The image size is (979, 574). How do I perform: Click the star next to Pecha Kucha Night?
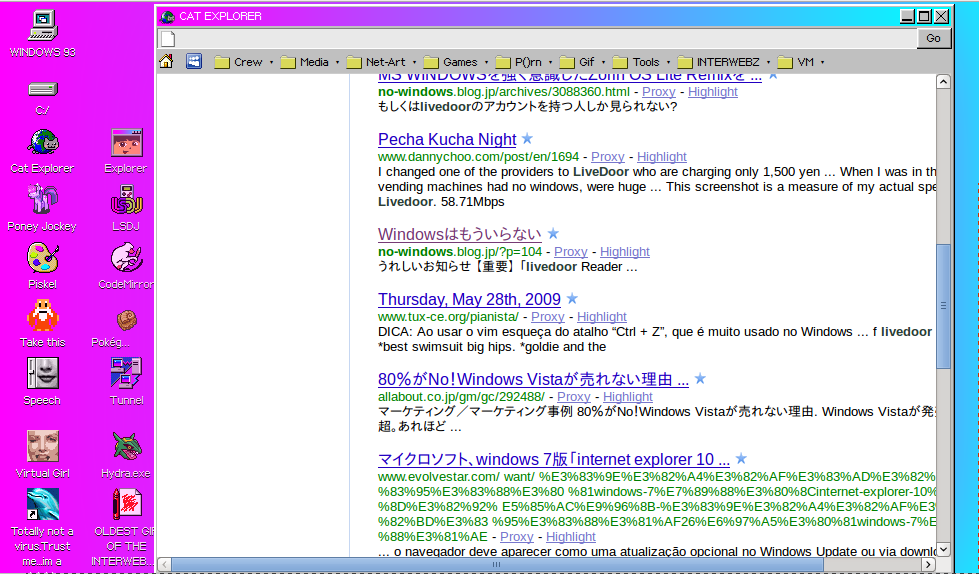(x=527, y=138)
